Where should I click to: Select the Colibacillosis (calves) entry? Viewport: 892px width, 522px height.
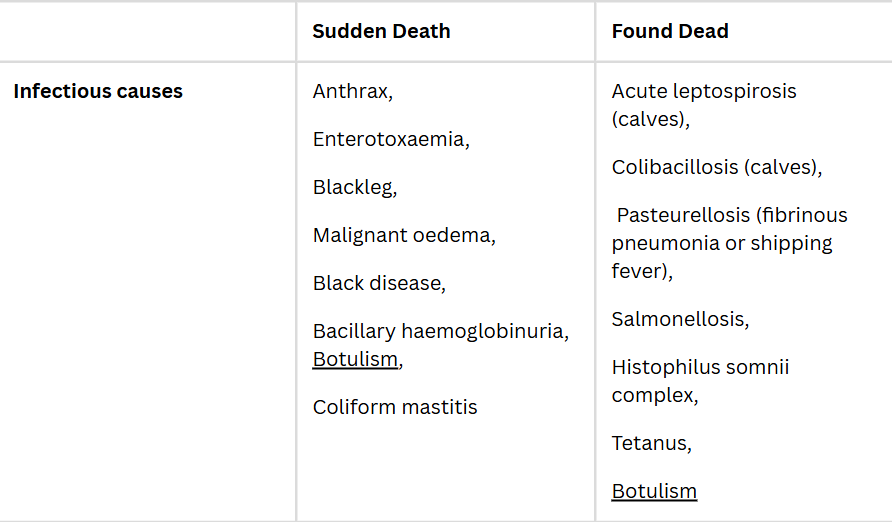pos(715,167)
